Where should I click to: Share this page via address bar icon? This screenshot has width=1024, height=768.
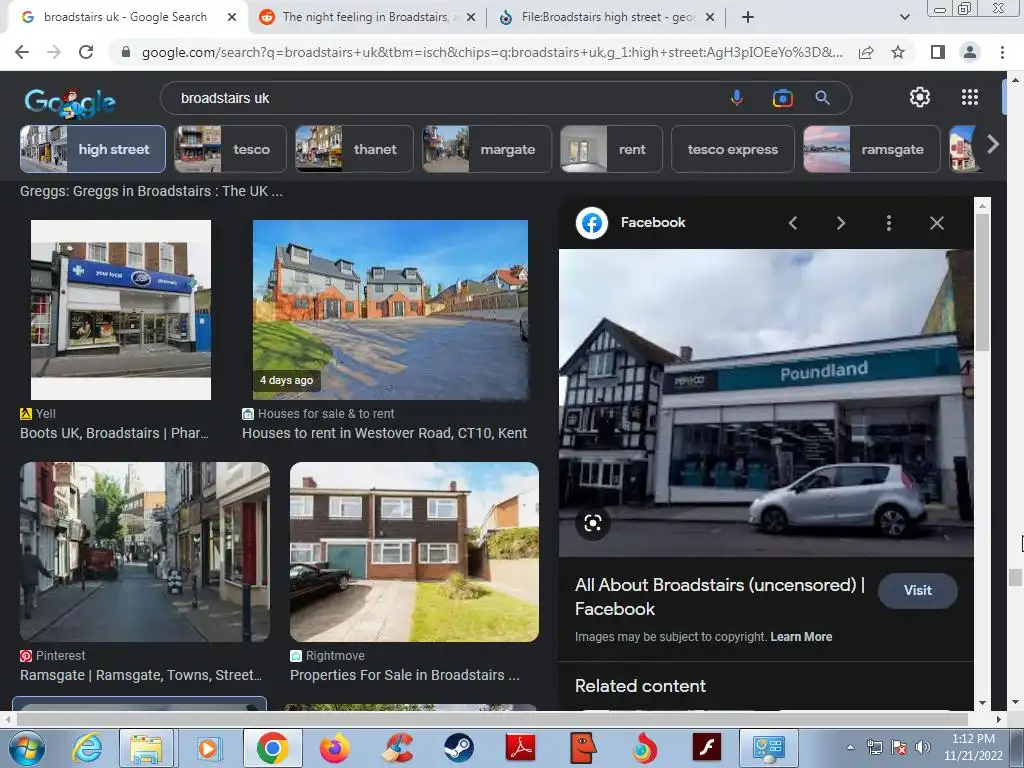[x=866, y=52]
